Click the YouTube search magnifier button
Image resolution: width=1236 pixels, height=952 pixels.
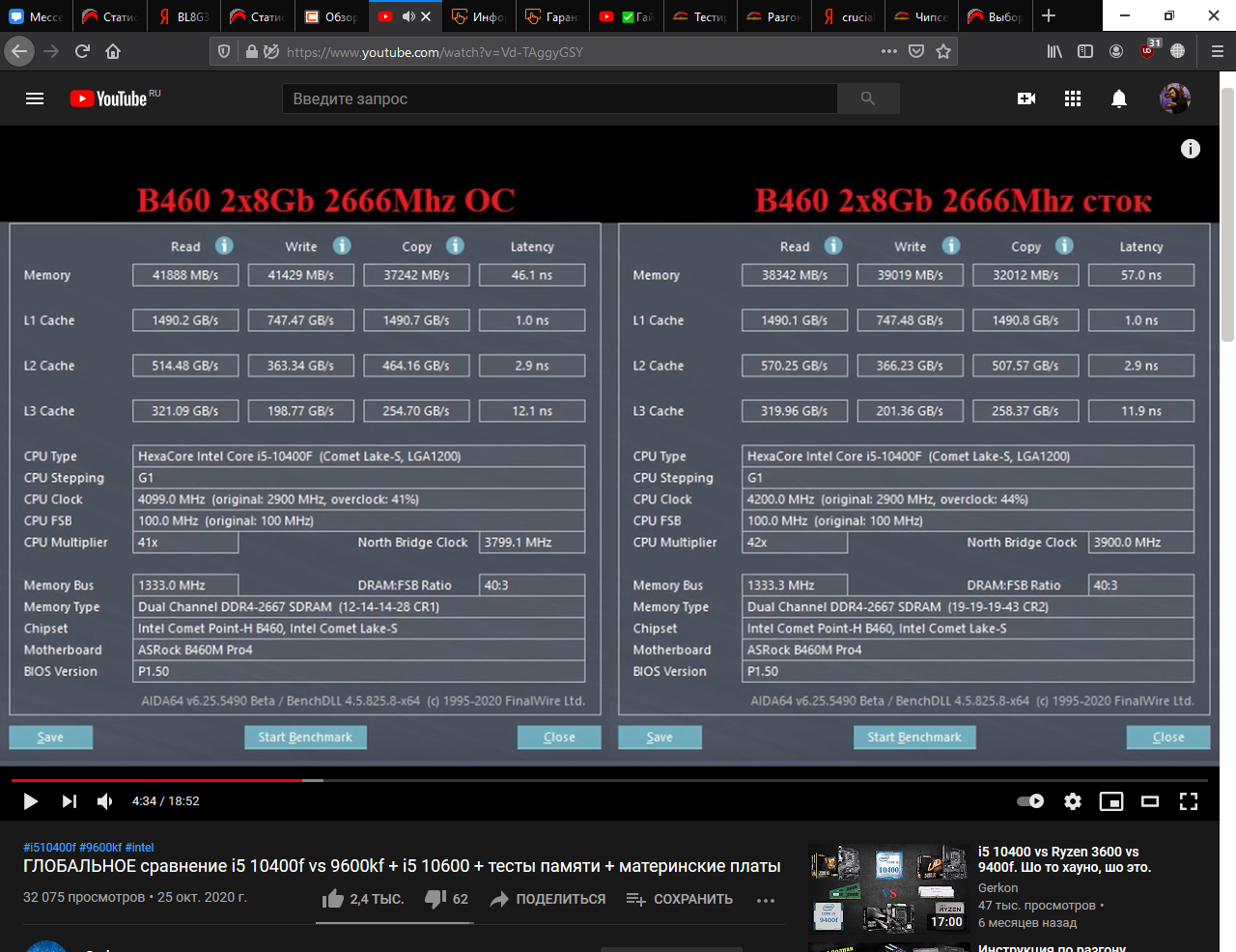[x=868, y=98]
